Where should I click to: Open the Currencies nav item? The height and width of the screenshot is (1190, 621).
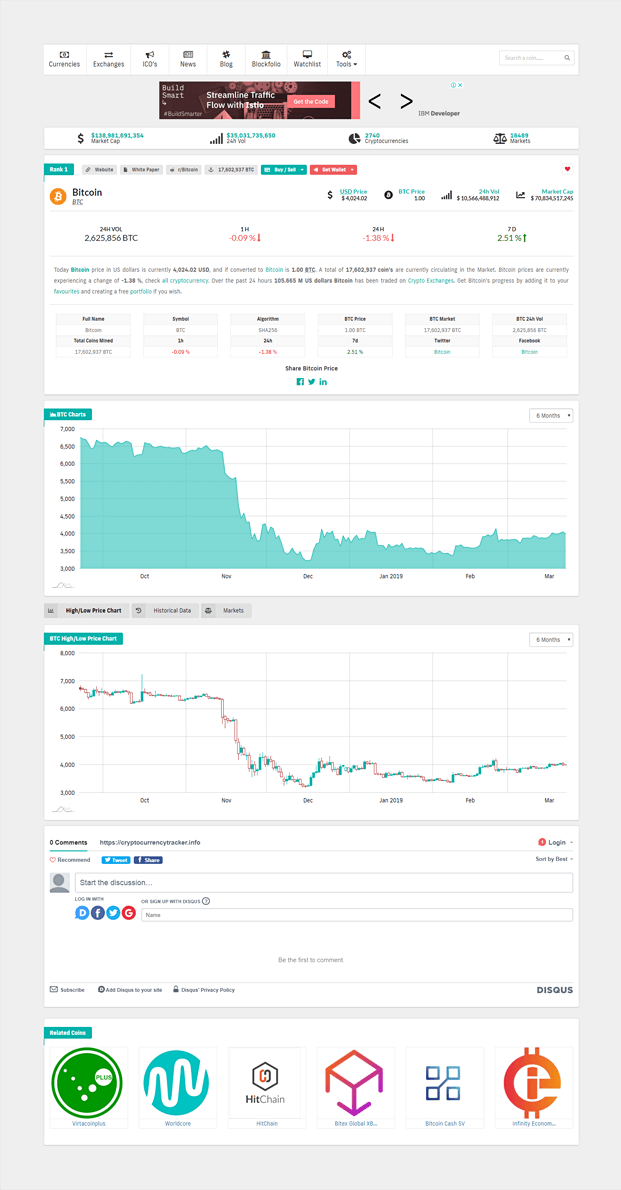(x=65, y=59)
